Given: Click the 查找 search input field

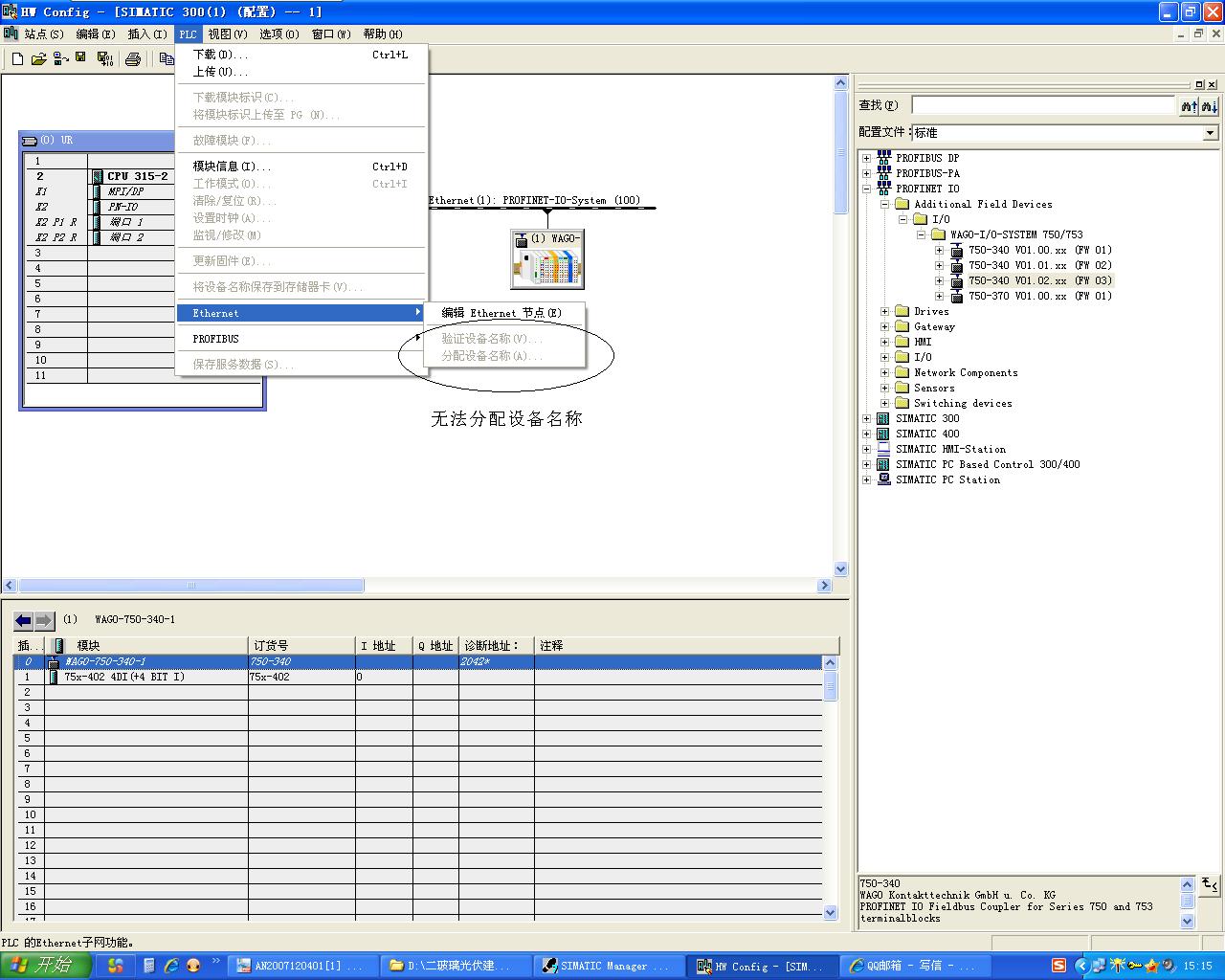Looking at the screenshot, I should point(1041,105).
